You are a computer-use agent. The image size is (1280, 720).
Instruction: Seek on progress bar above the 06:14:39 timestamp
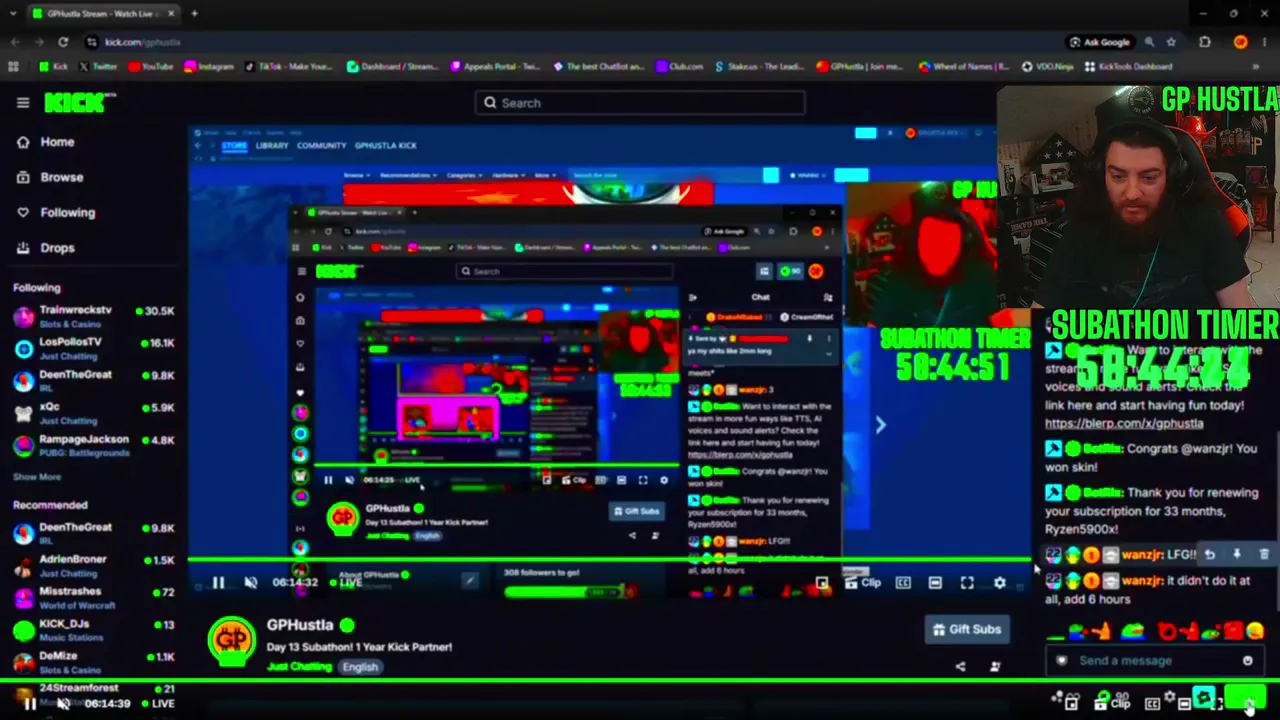[x=640, y=681]
